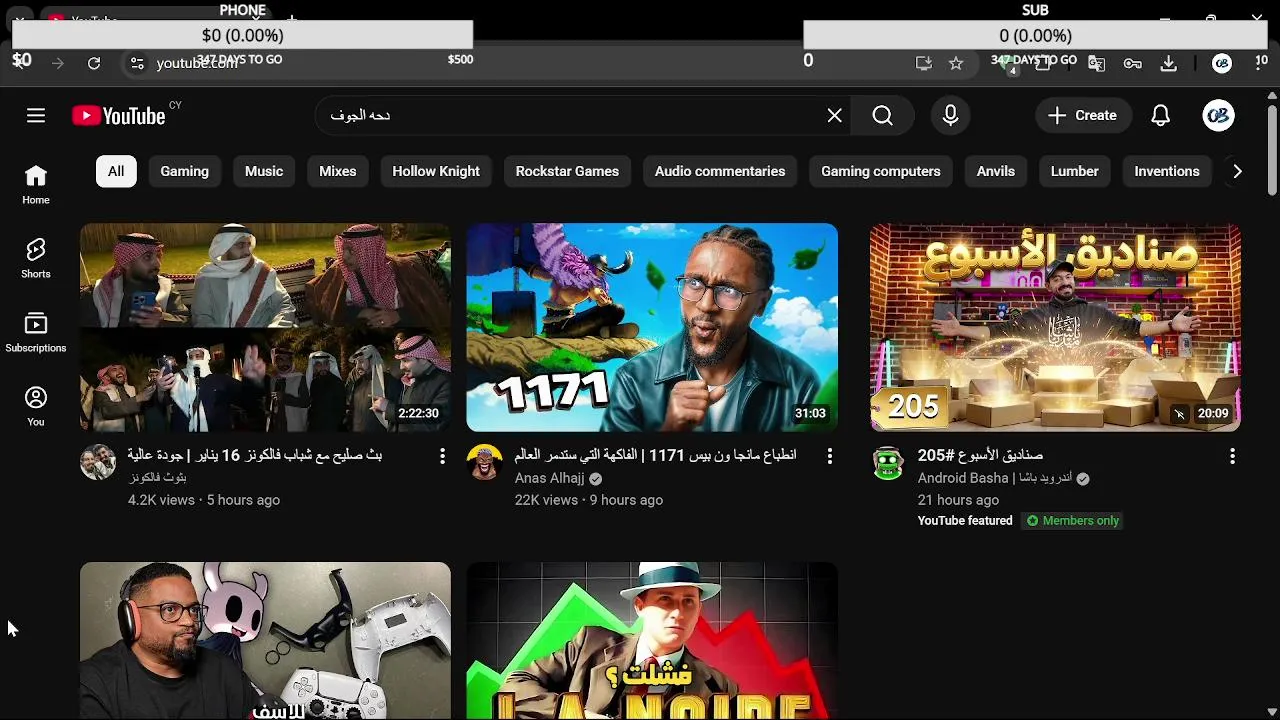Viewport: 1280px width, 720px height.
Task: Select the Gaming computers filter chip
Action: pos(881,171)
